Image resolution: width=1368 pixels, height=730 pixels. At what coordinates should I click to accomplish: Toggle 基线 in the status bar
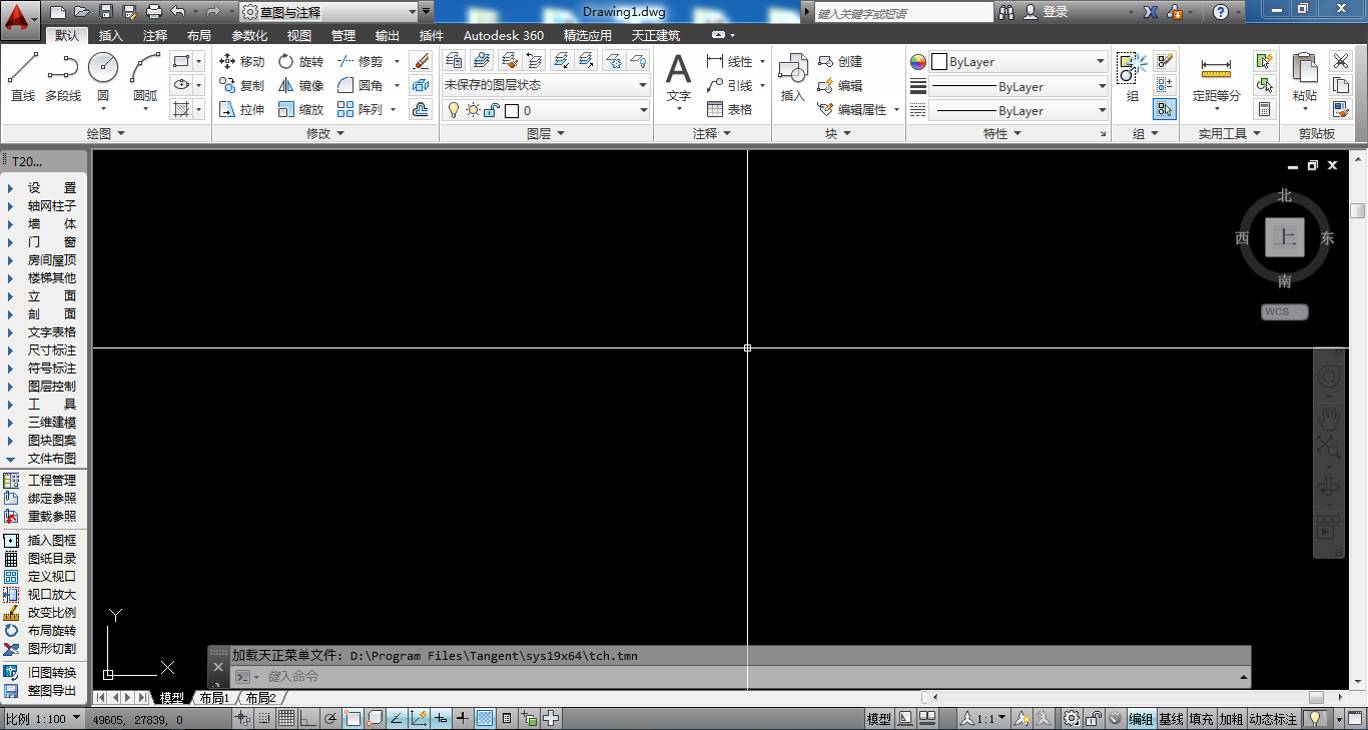click(x=1171, y=719)
